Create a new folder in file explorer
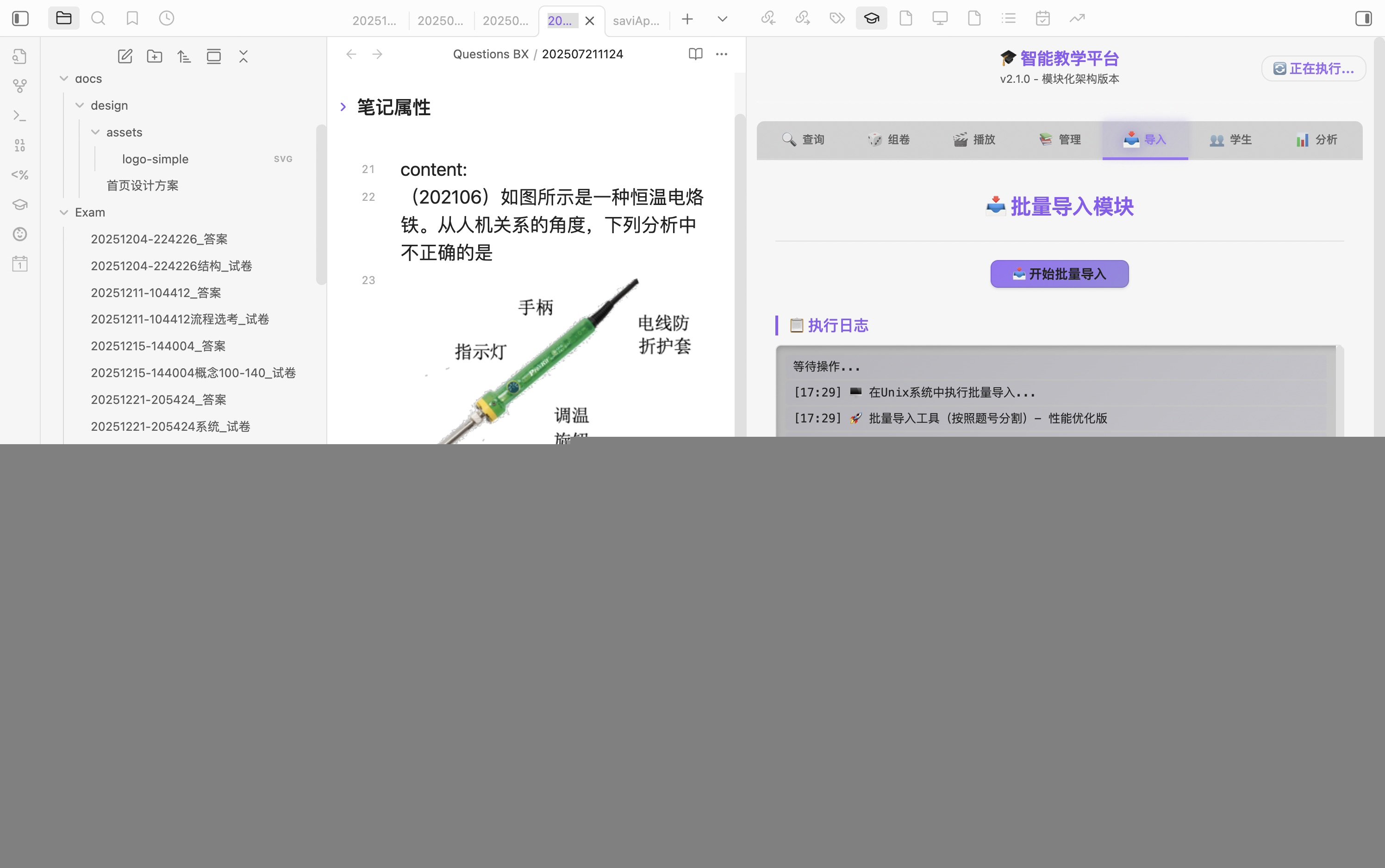The height and width of the screenshot is (868, 1385). [x=155, y=56]
